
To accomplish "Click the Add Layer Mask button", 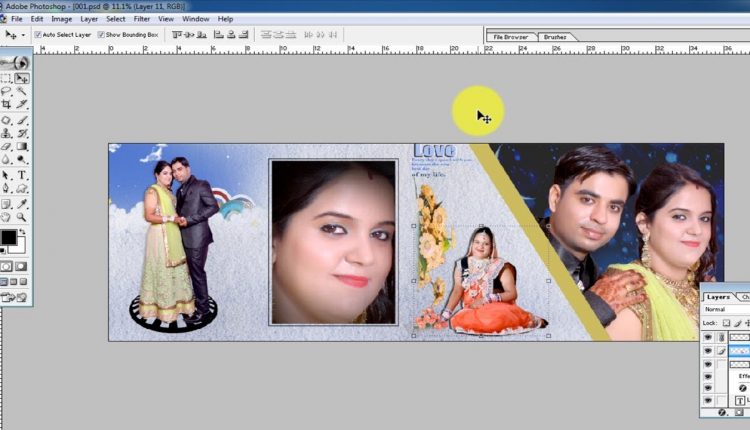I will (x=739, y=412).
